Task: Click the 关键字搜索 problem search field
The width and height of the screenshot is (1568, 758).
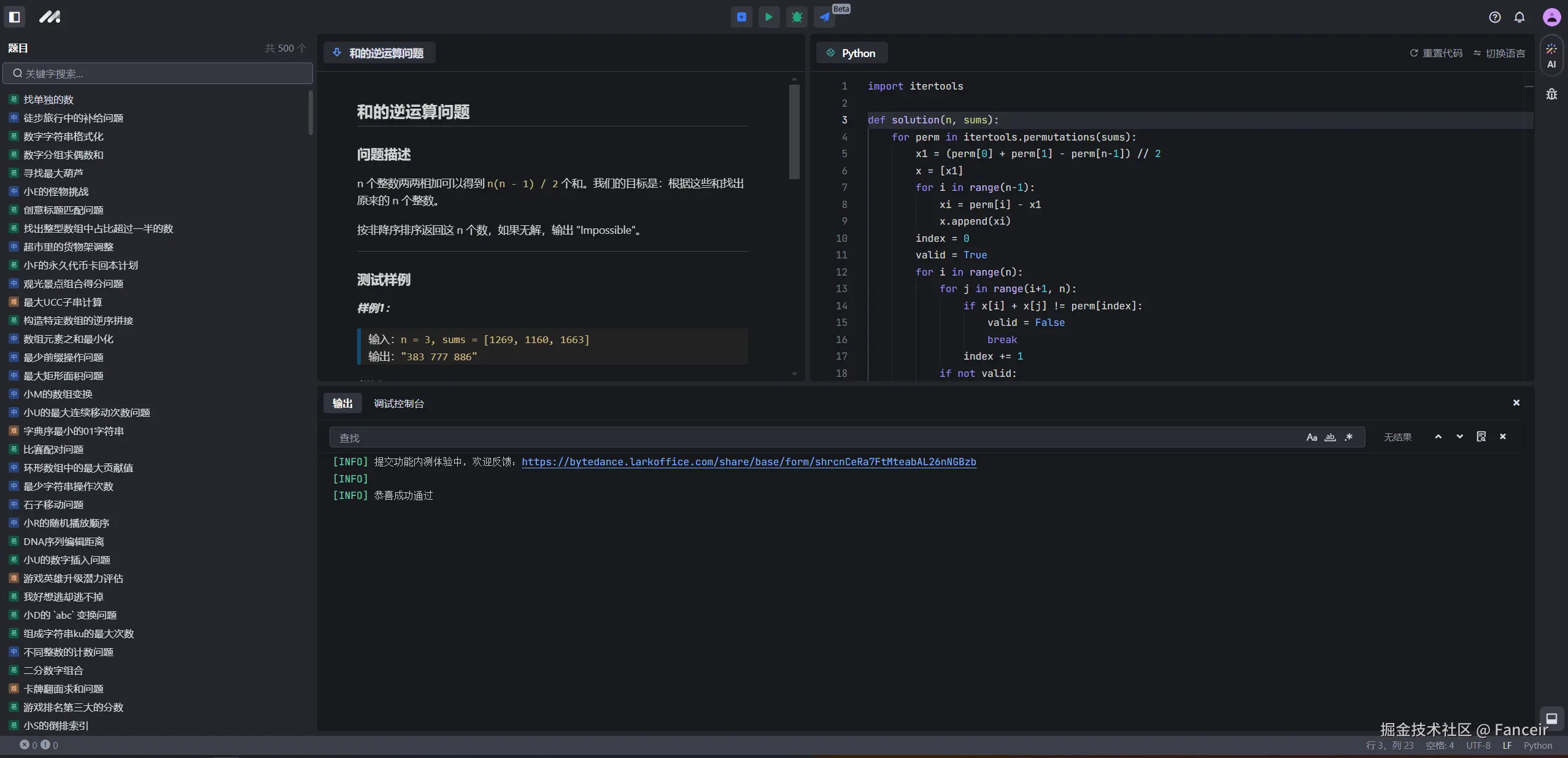Action: (158, 74)
